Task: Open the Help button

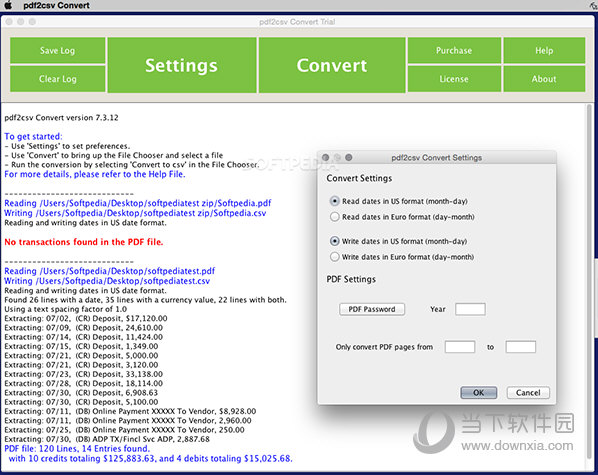Action: pyautogui.click(x=544, y=50)
